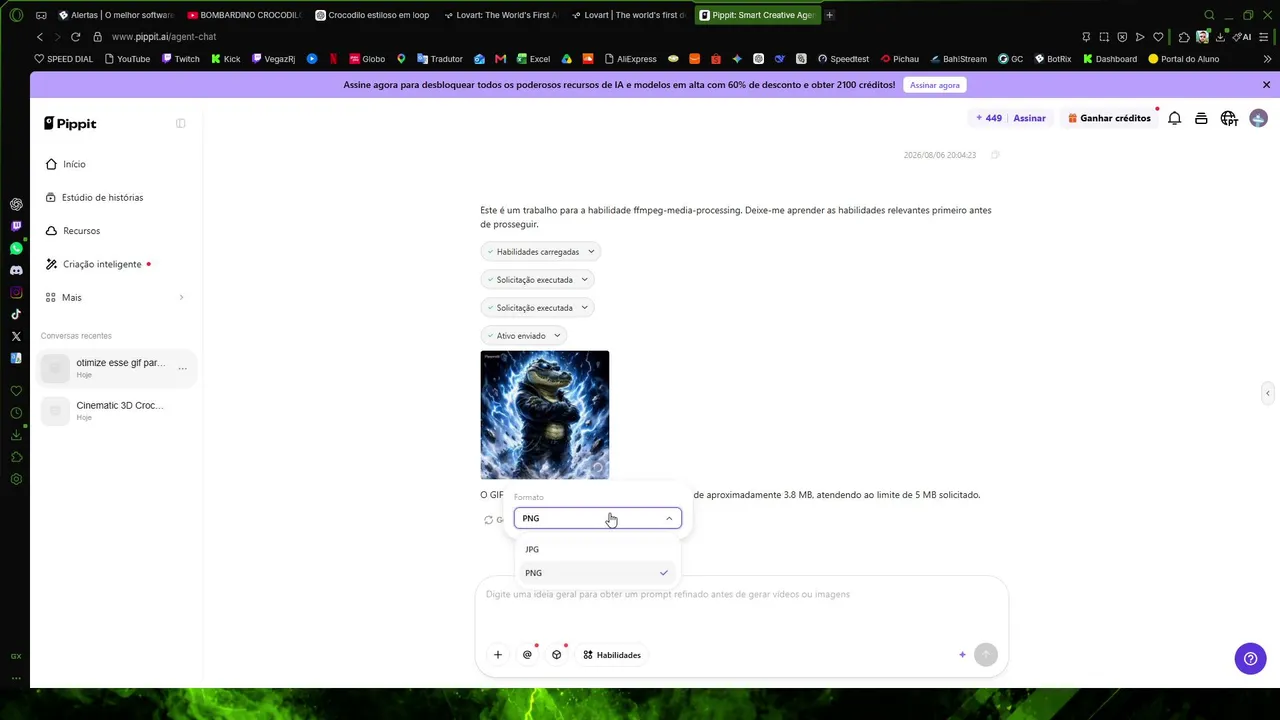Collapse the Pippit sidebar panel icon
The width and height of the screenshot is (1280, 720).
point(181,124)
